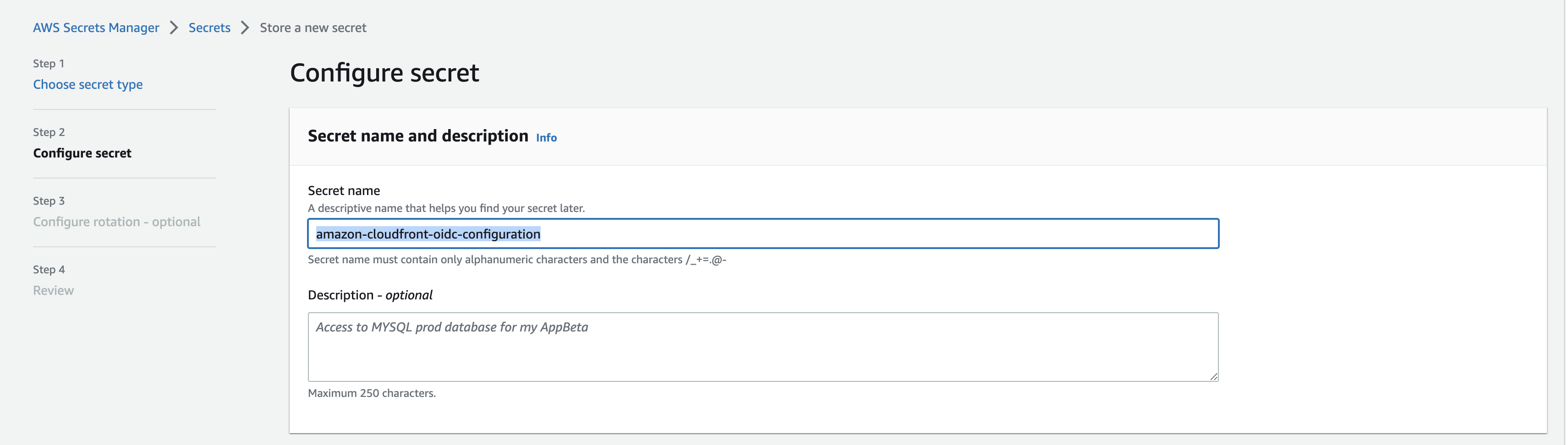Screen dimensions: 1568x445
Task: Click breadcrumb chevron after Secrets
Action: click(x=245, y=27)
